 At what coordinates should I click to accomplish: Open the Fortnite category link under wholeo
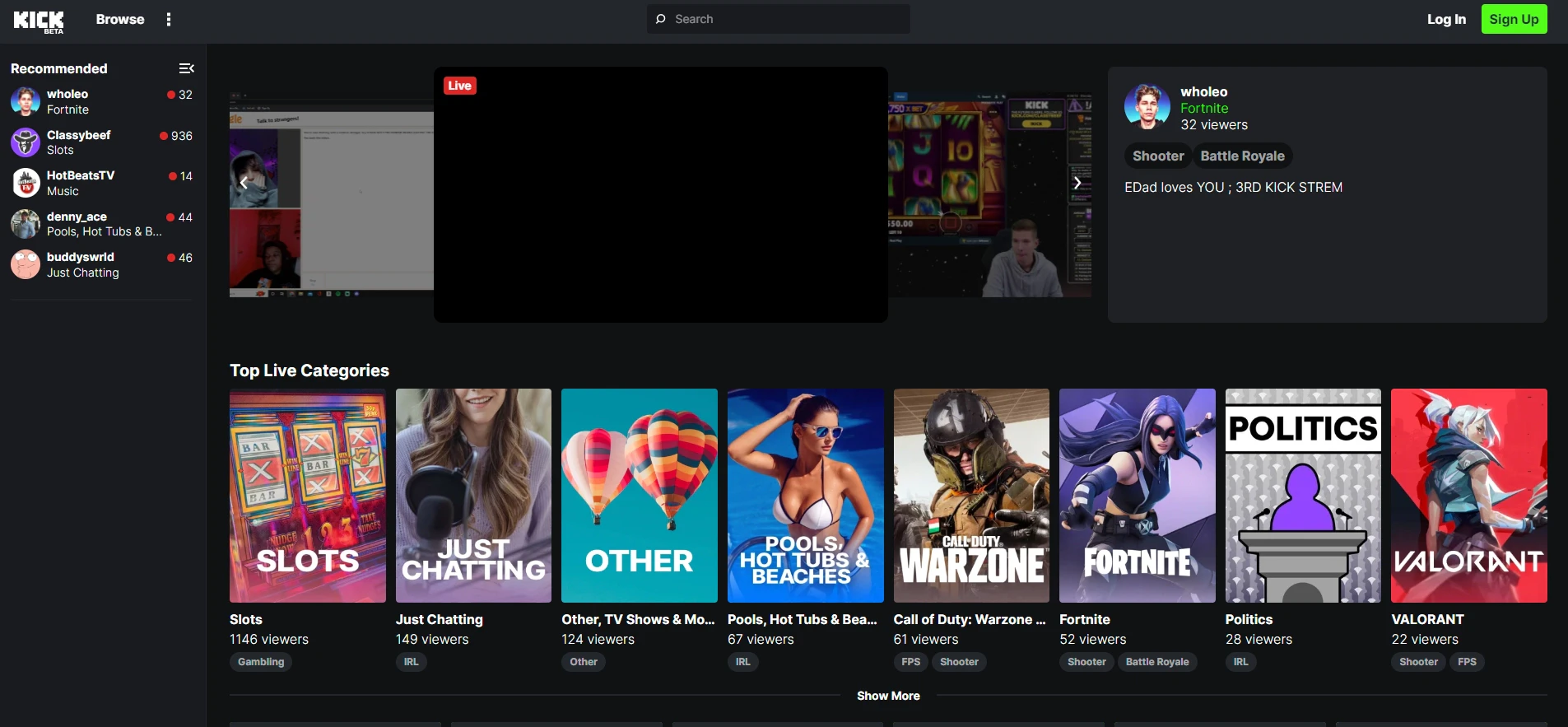1204,108
